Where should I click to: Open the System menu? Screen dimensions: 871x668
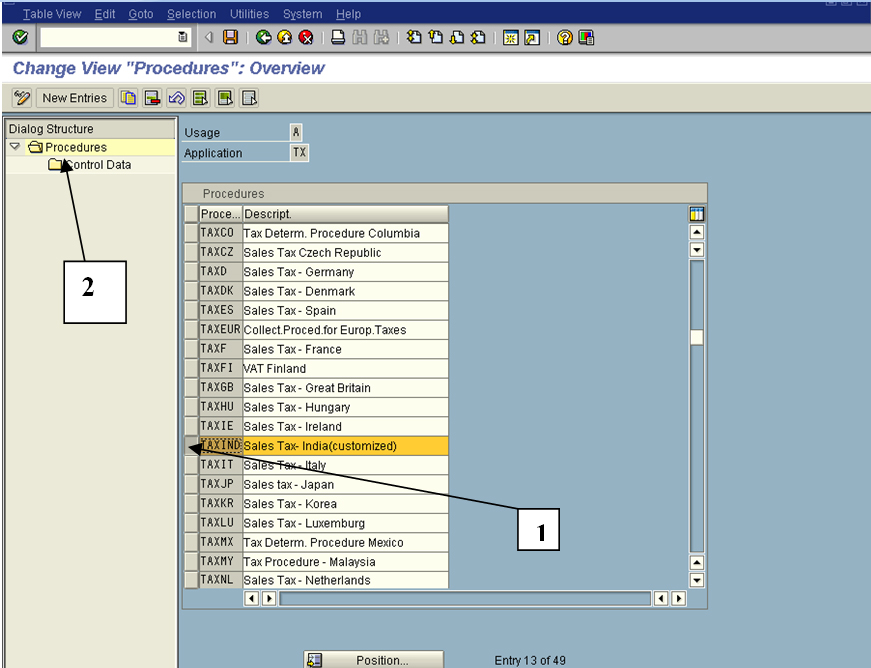(302, 14)
